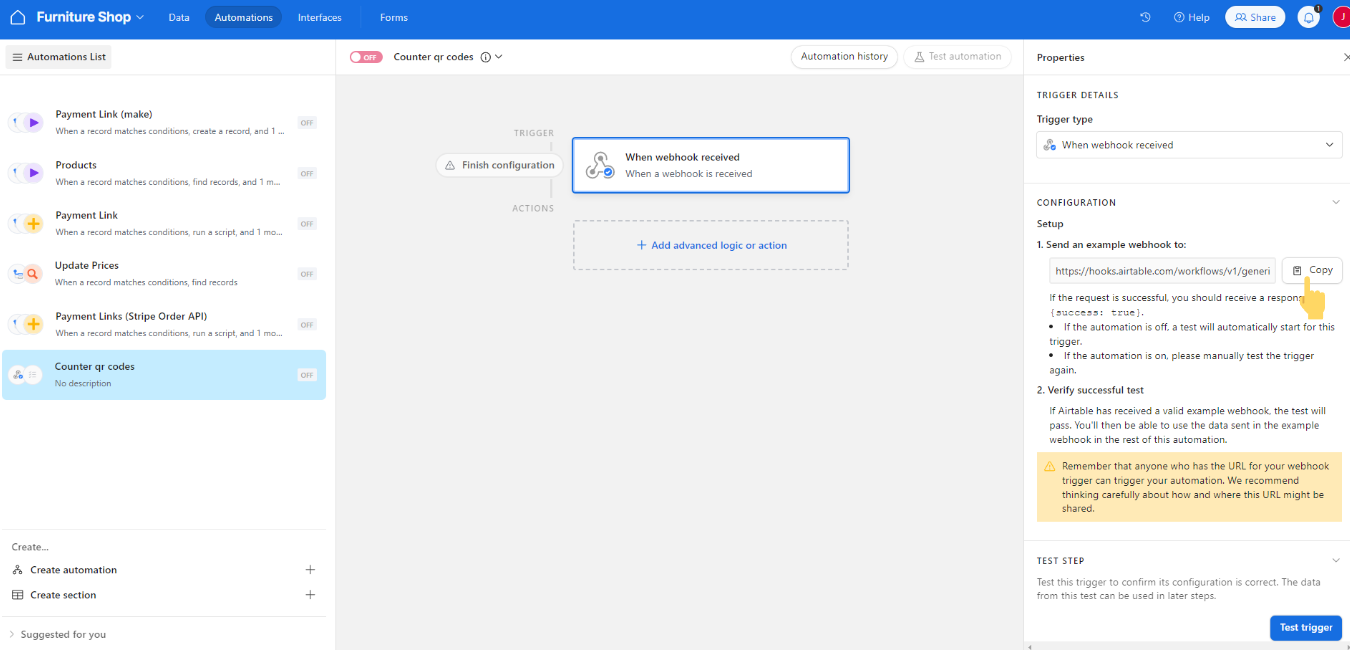Toggle OFF switch for Products automation
Screen dimensions: 1350x650
307,173
